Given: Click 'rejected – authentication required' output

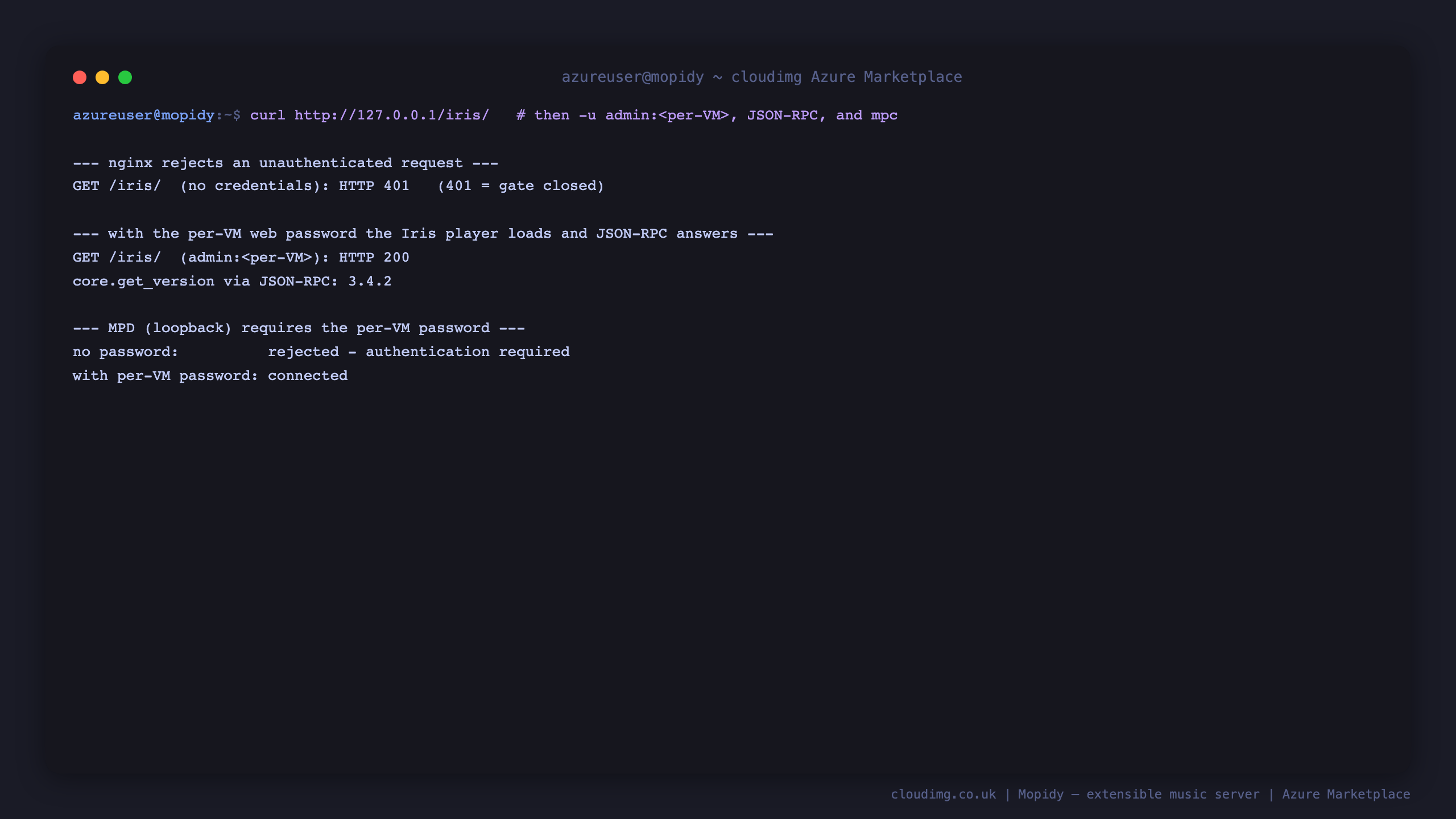Looking at the screenshot, I should [419, 352].
